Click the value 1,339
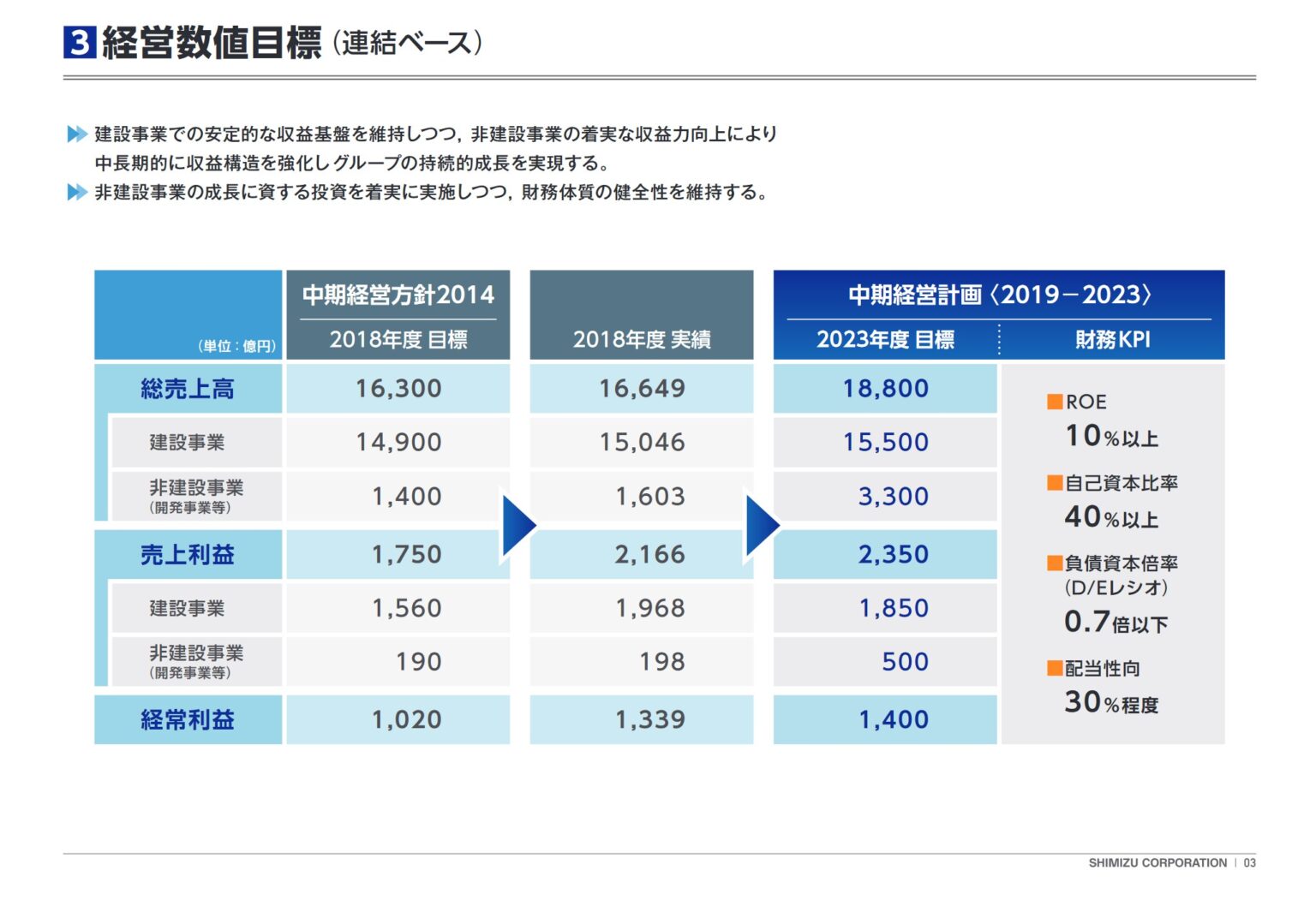Image resolution: width=1316 pixels, height=906 pixels. (649, 720)
